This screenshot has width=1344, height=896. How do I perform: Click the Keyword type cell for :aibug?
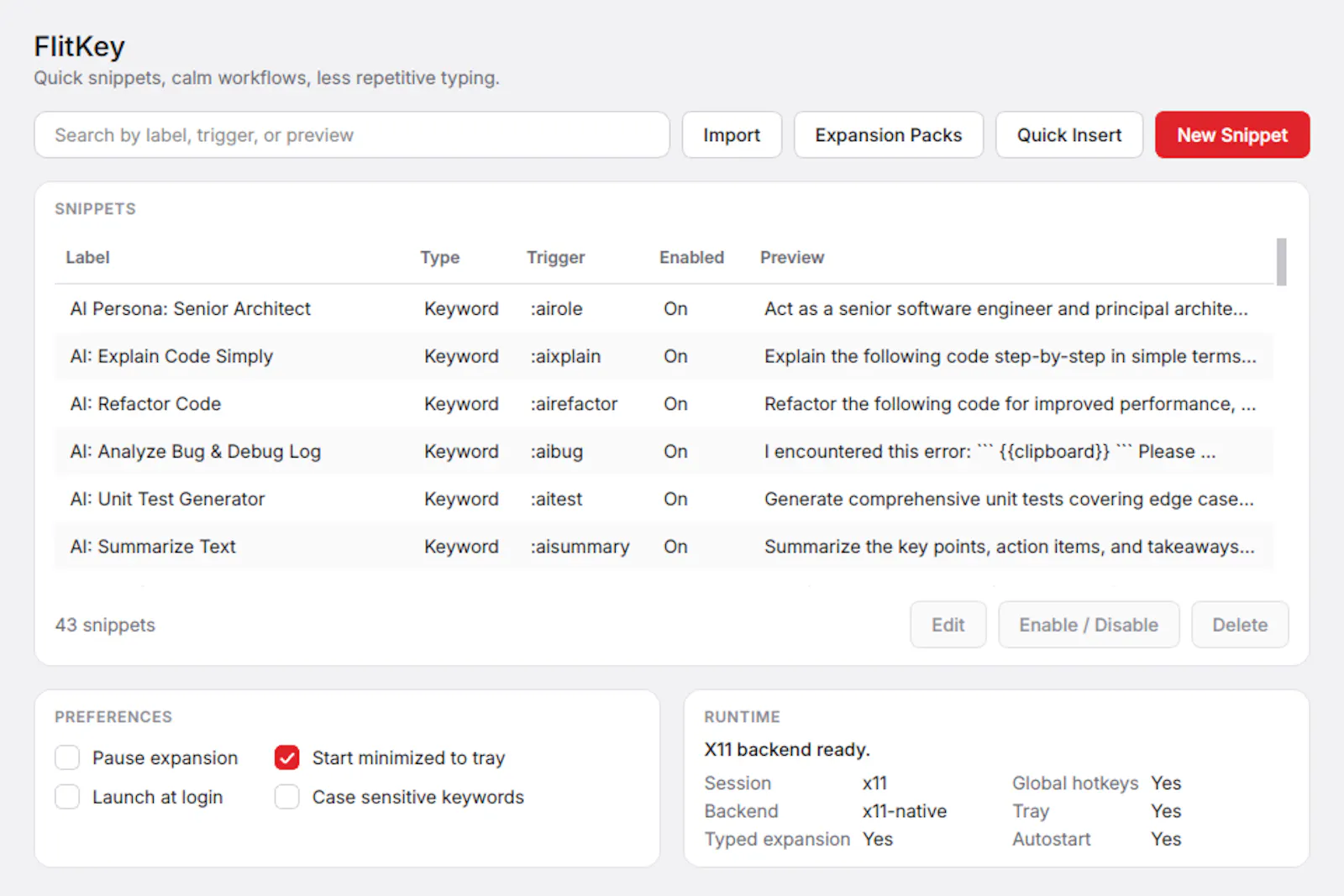tap(461, 452)
